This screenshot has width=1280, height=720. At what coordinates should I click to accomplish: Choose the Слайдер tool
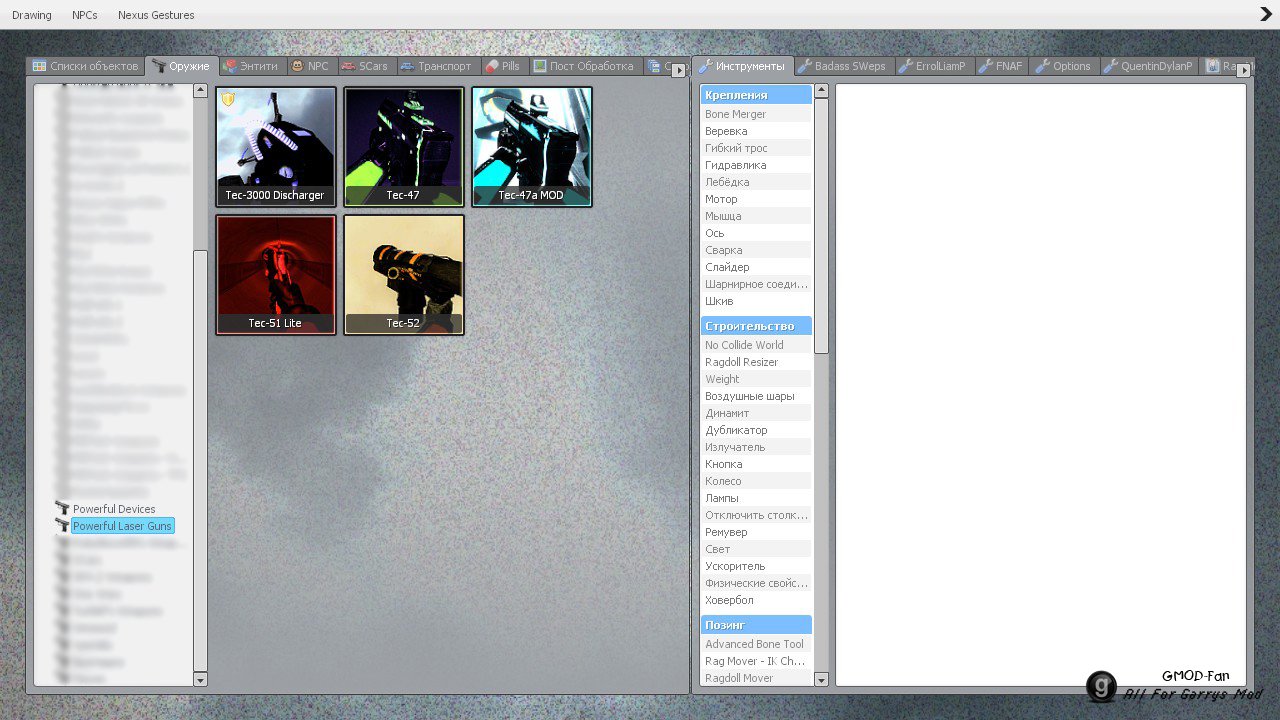coord(756,267)
